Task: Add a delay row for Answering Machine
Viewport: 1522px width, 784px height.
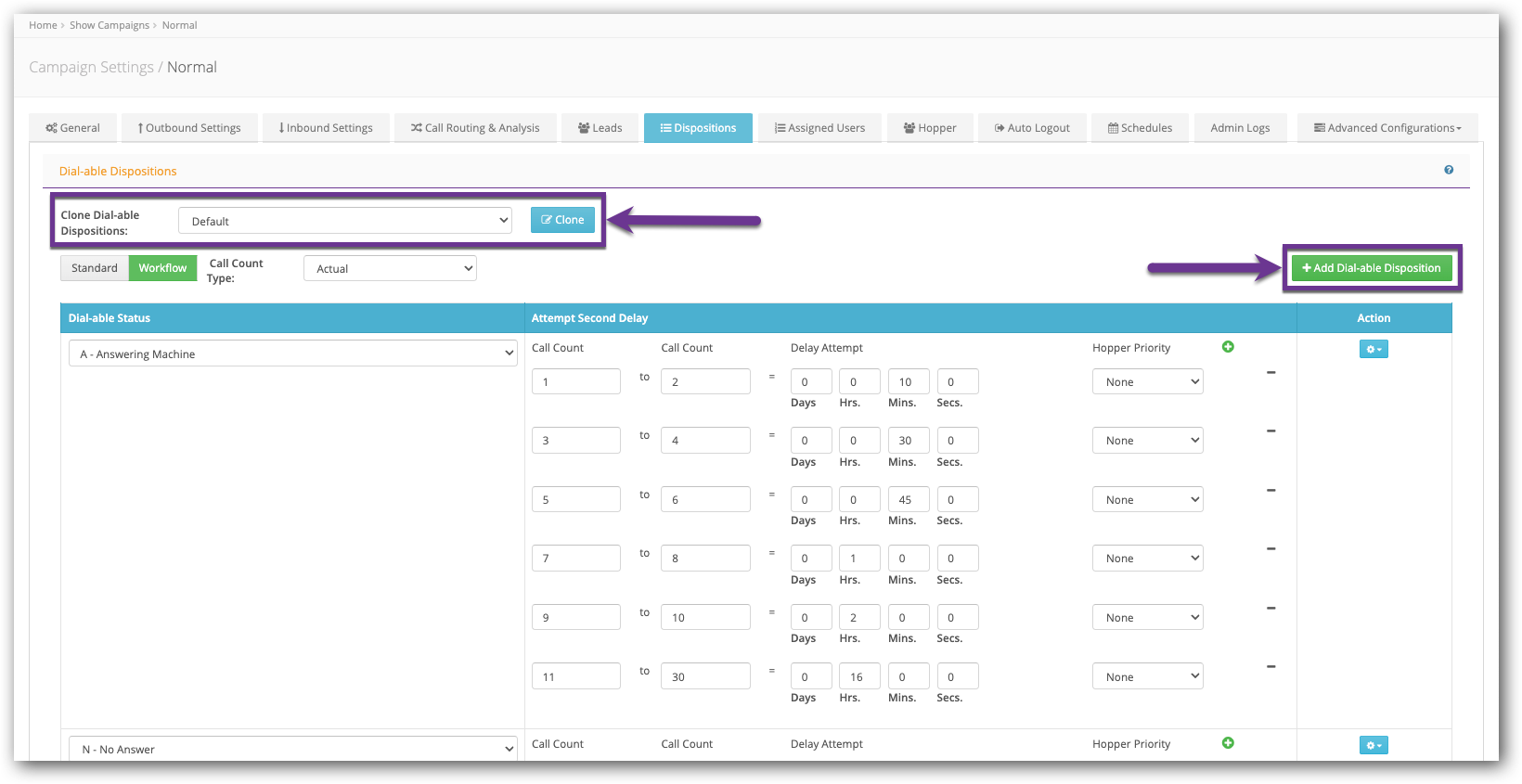Action: (1228, 347)
